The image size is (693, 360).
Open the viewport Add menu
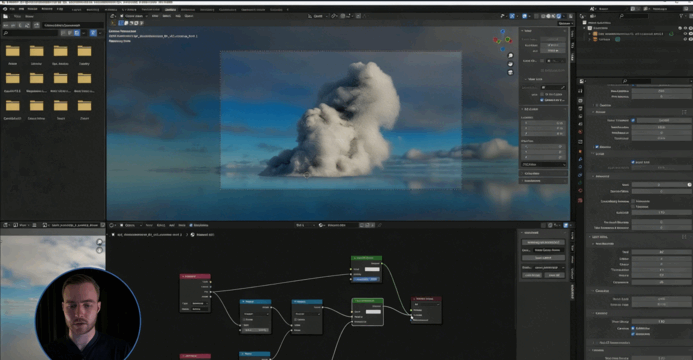click(178, 16)
